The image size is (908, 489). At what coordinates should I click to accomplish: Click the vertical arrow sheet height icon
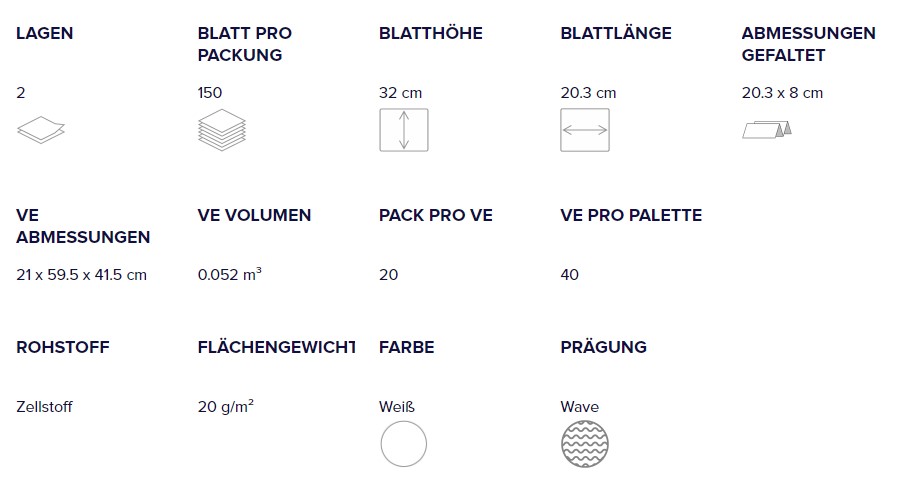(404, 130)
